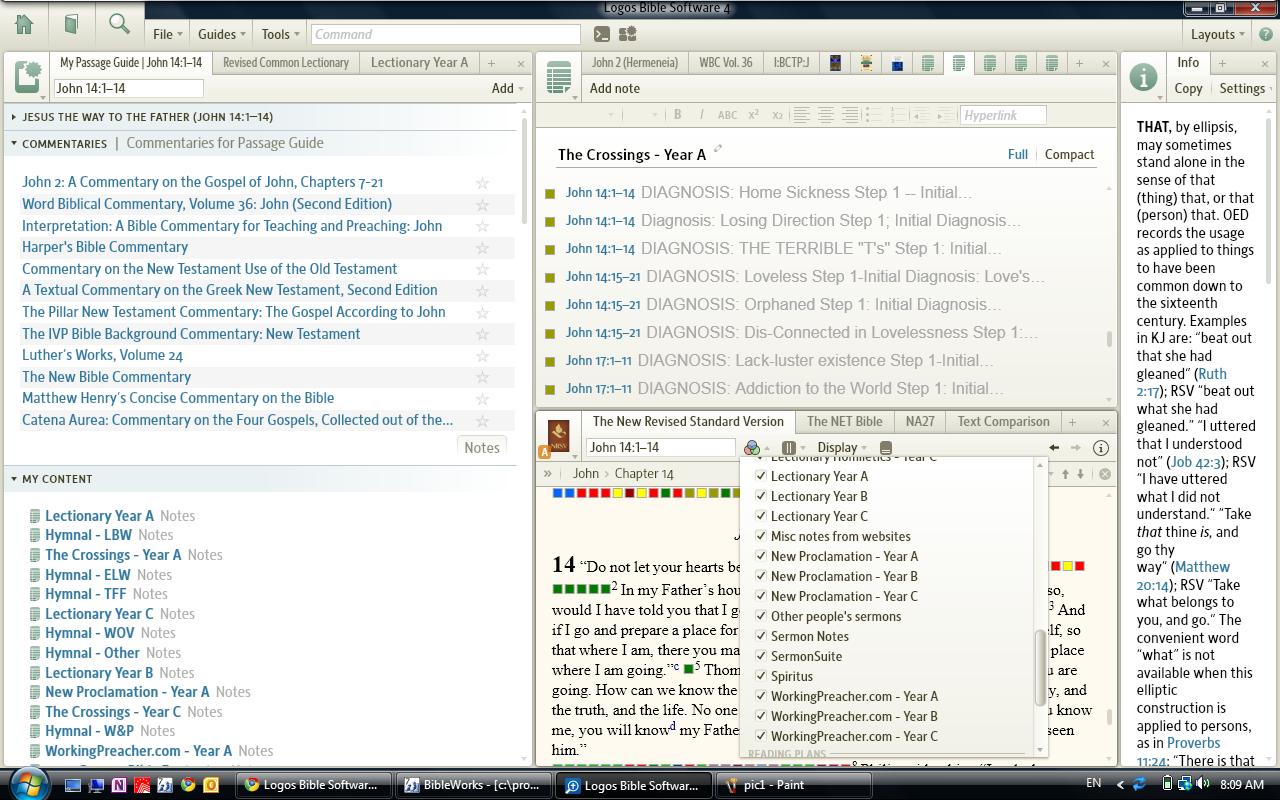Click the Command input box
Screen dimensions: 1280x800
pos(445,34)
